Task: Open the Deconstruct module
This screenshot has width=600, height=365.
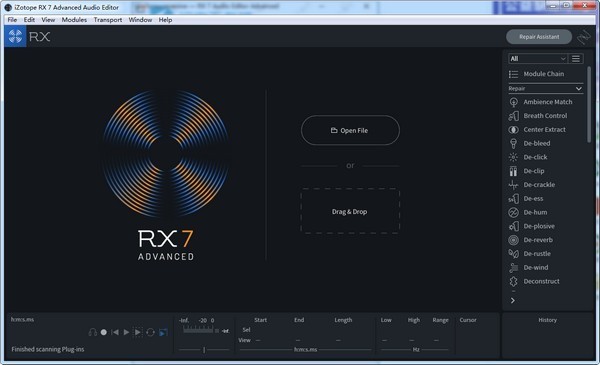Action: 534,281
